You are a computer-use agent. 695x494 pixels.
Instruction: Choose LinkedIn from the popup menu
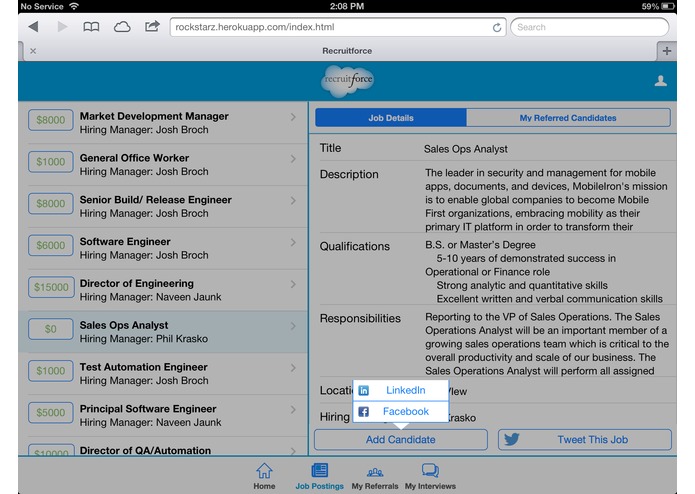point(401,390)
